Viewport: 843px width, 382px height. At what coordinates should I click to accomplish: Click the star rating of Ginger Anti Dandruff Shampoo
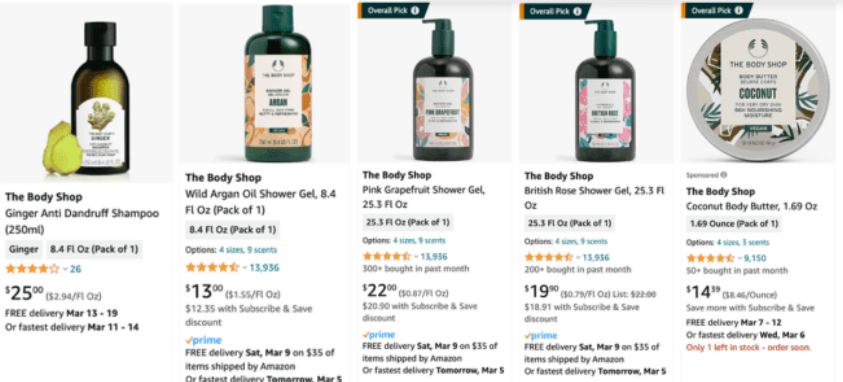coord(32,269)
